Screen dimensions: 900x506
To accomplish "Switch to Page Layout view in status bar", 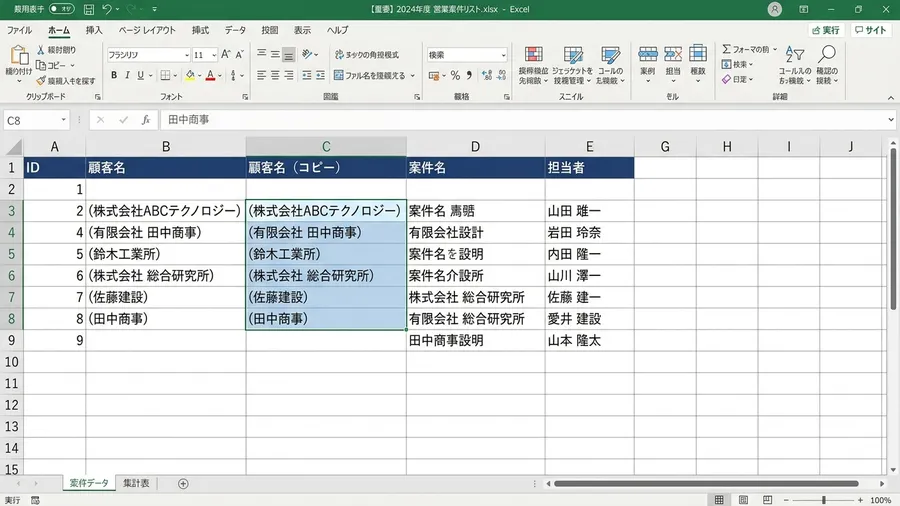I will 743,500.
